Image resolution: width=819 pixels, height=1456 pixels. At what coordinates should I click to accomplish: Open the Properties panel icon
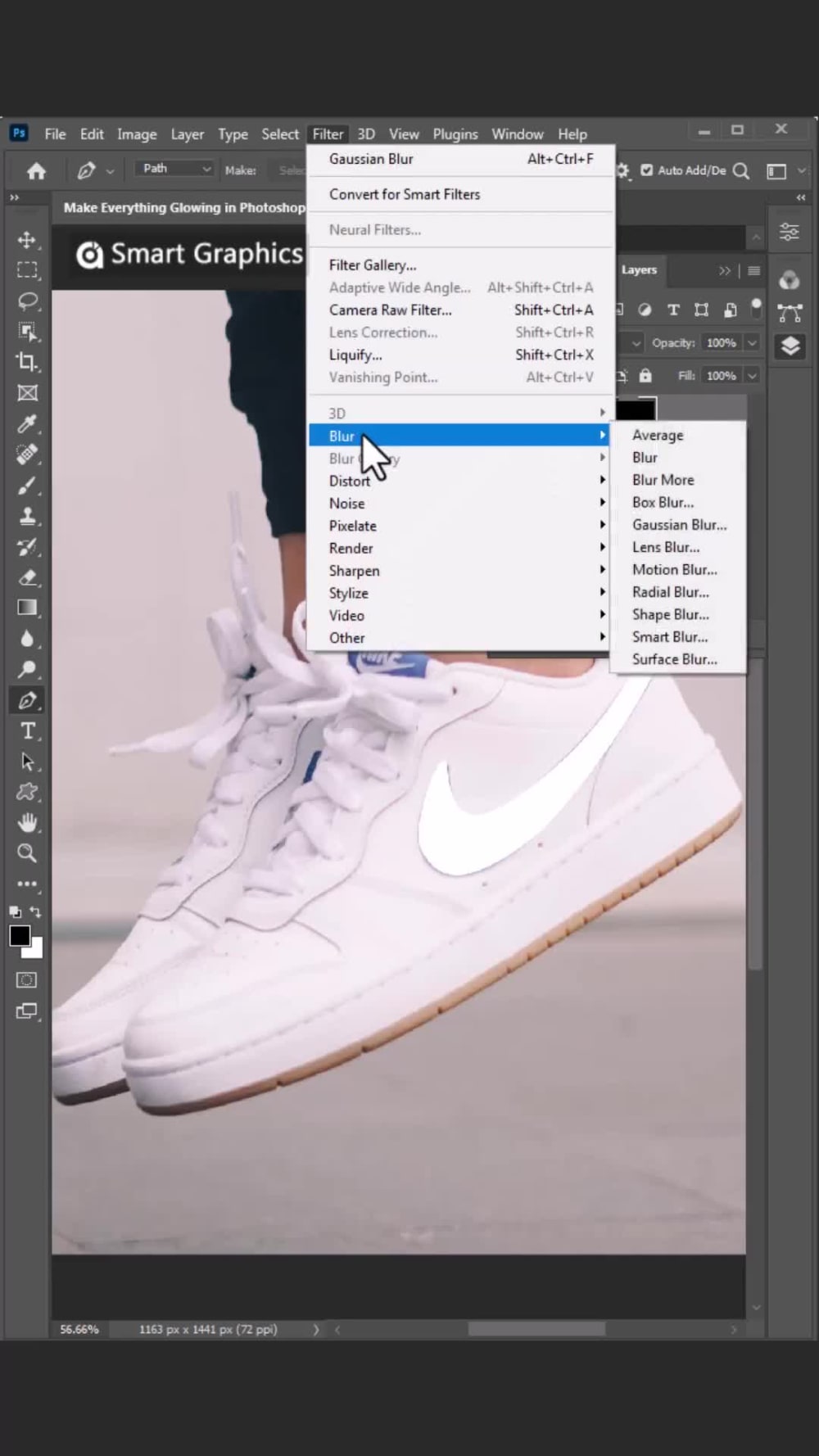click(x=790, y=232)
